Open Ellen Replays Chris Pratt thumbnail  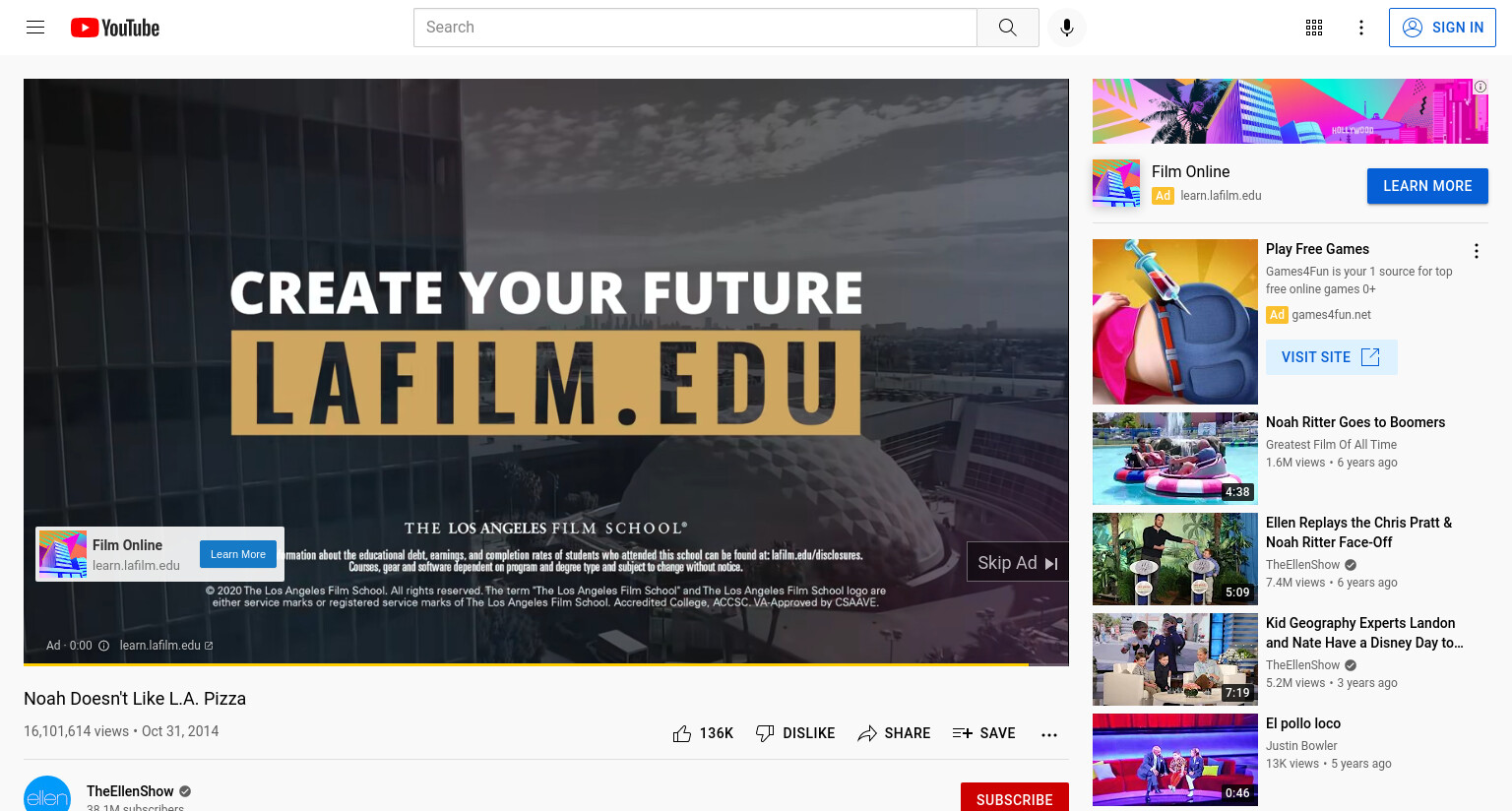(1175, 559)
